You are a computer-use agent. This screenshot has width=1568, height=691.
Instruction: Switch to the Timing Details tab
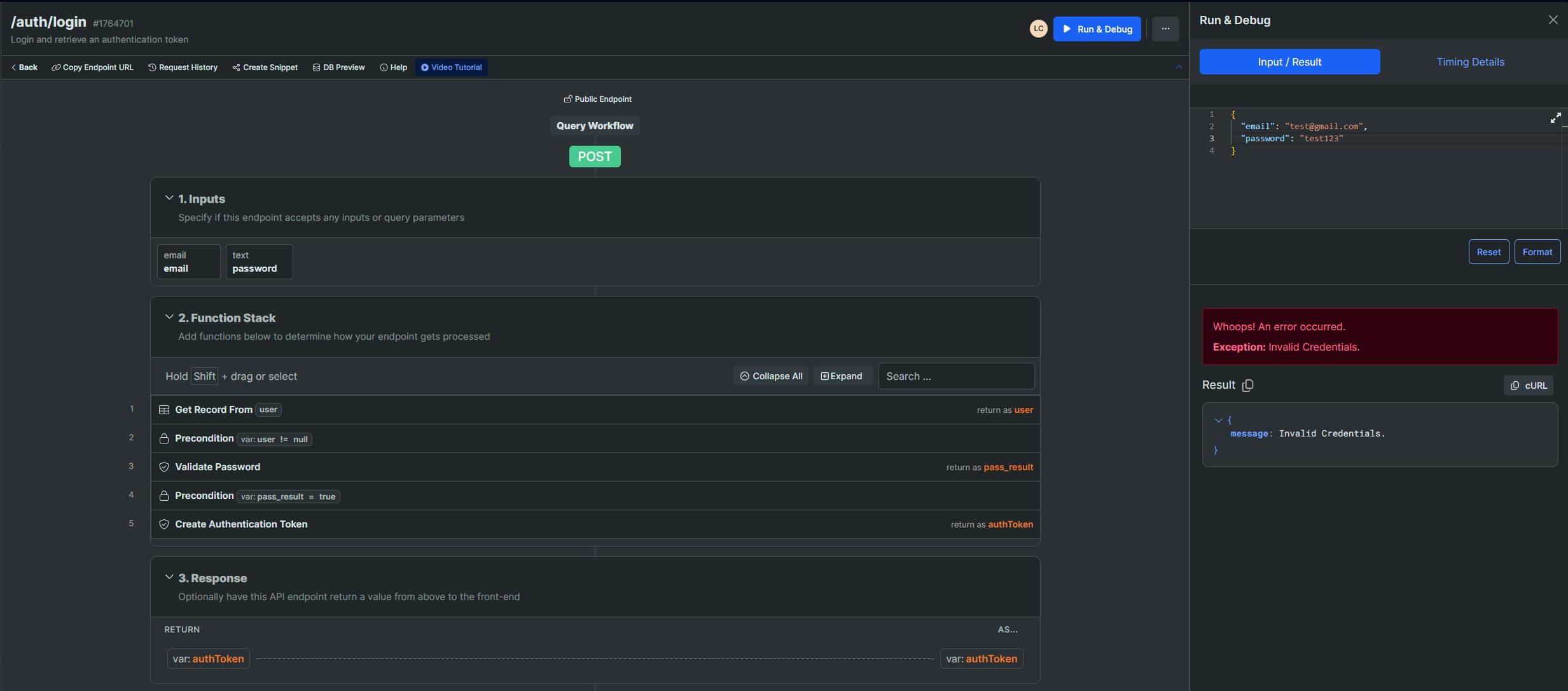[1470, 62]
